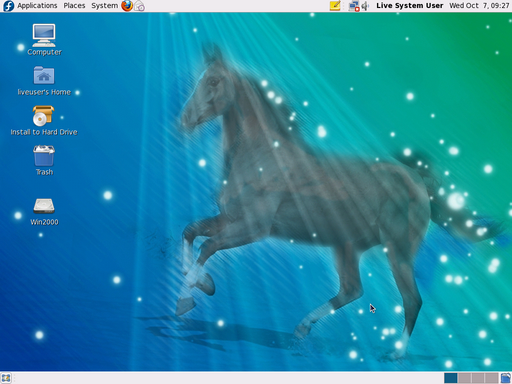Click the 'Win2000' label text
The height and width of the screenshot is (384, 512).
point(44,222)
